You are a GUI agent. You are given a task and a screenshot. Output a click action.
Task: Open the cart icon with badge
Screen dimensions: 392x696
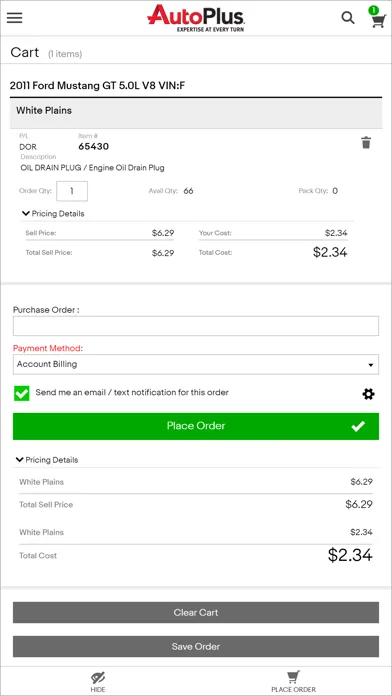[x=378, y=18]
